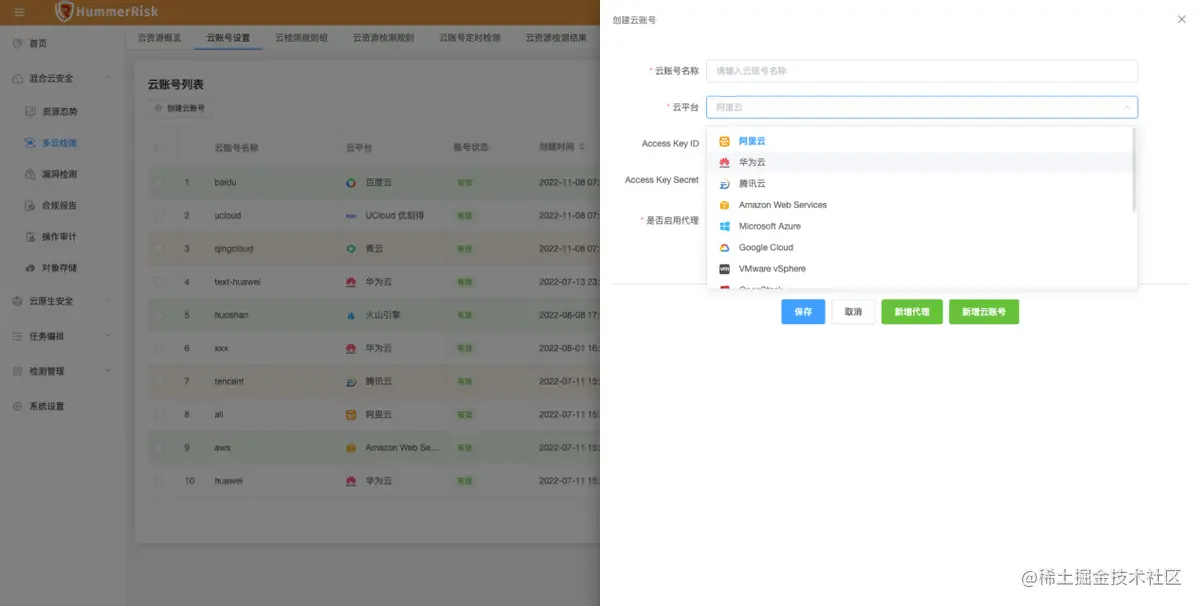Close the 创建云账号 drawer
This screenshot has width=1200, height=606.
1182,19
